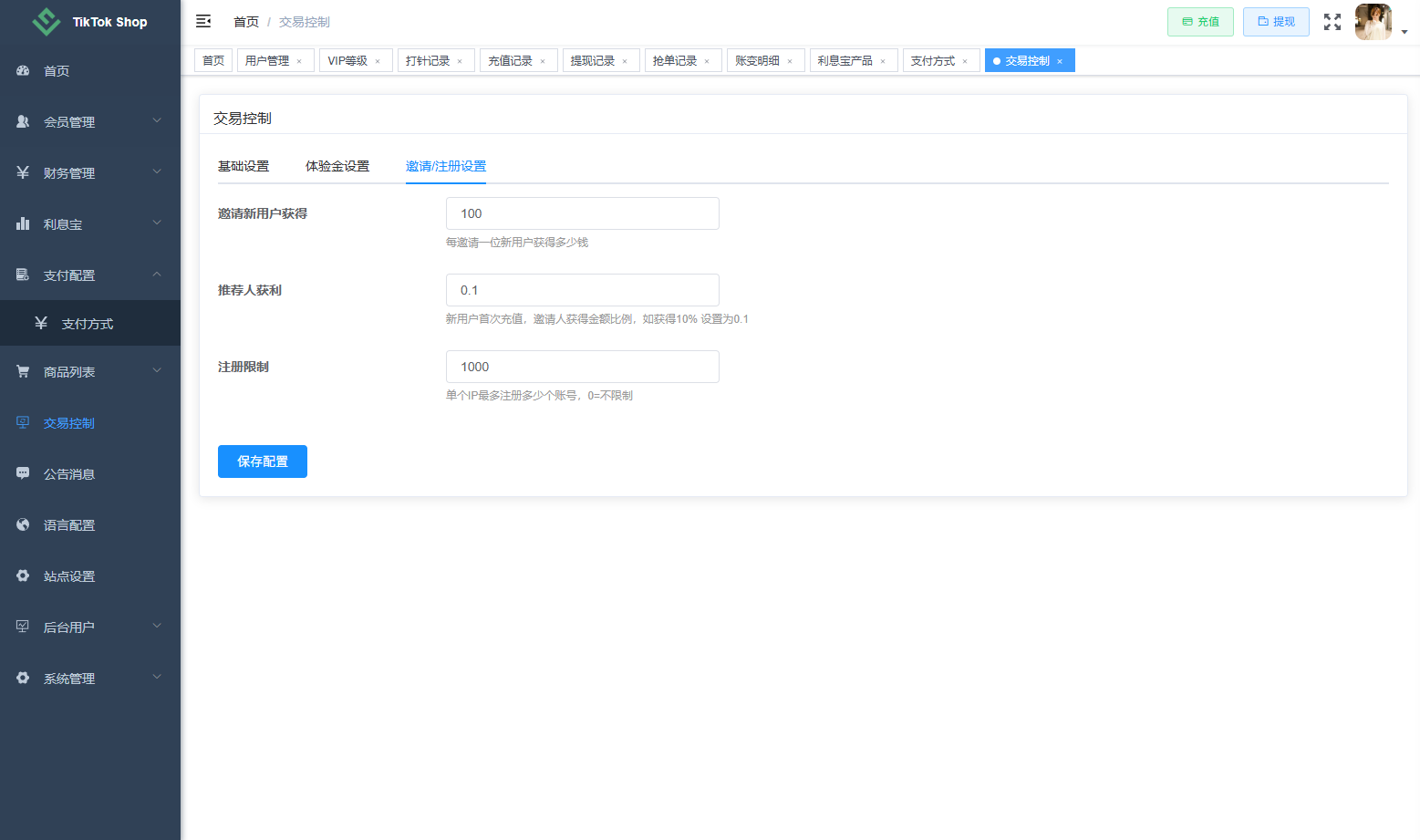
Task: Switch to the 体验金设置 tab
Action: click(337, 166)
